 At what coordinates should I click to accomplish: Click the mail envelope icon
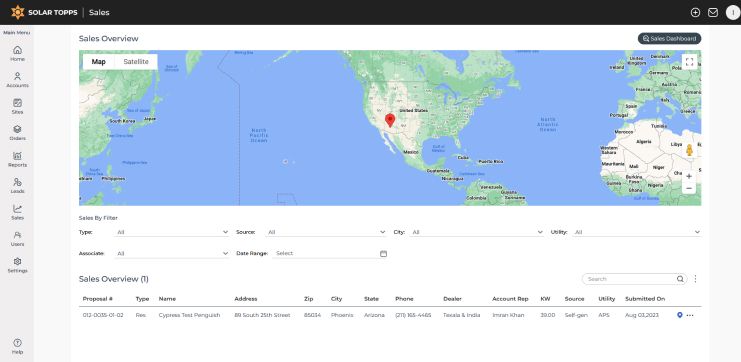(x=713, y=13)
